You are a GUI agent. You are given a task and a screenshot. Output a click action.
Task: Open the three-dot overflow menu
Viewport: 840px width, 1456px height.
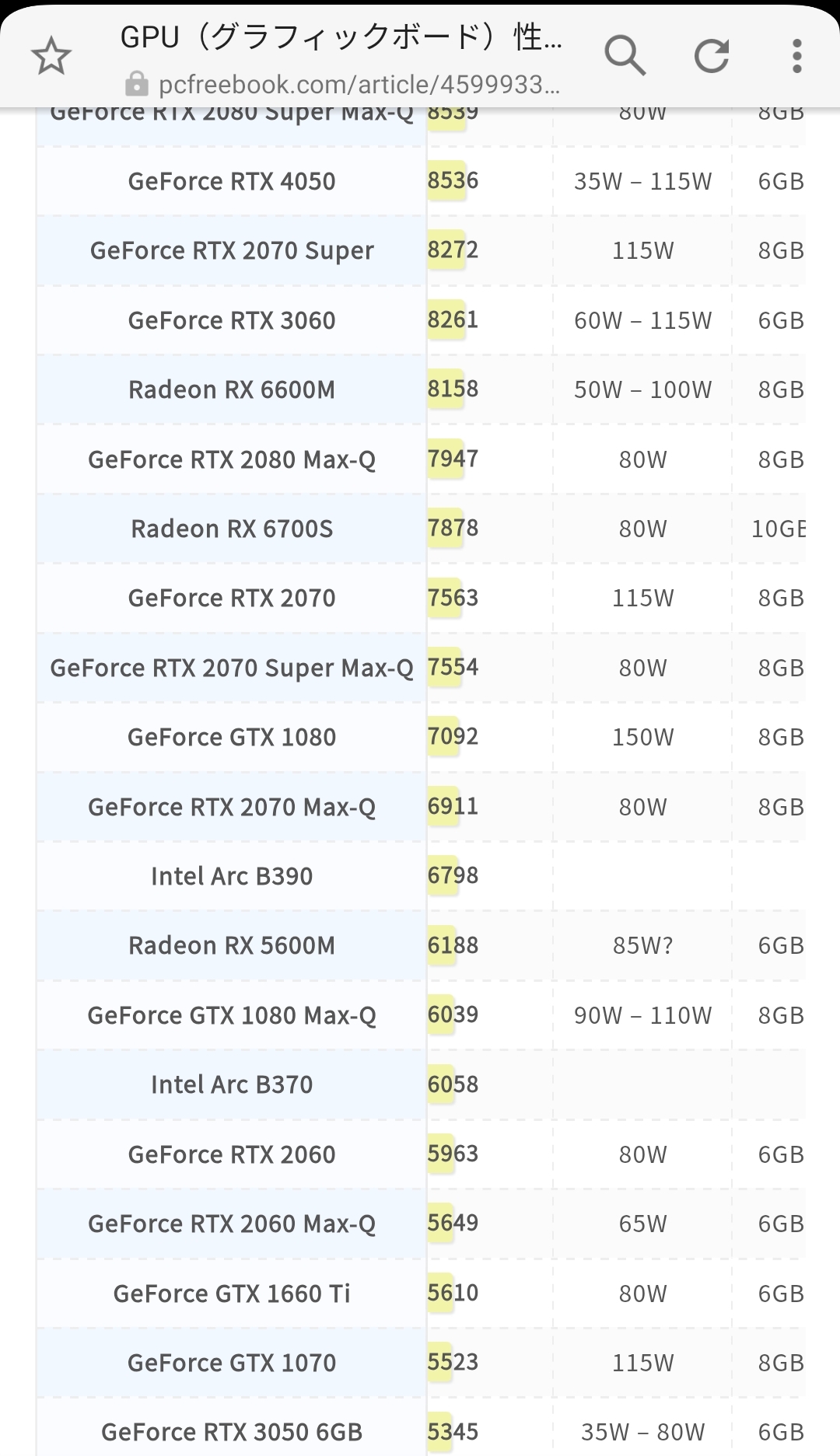pyautogui.click(x=796, y=56)
